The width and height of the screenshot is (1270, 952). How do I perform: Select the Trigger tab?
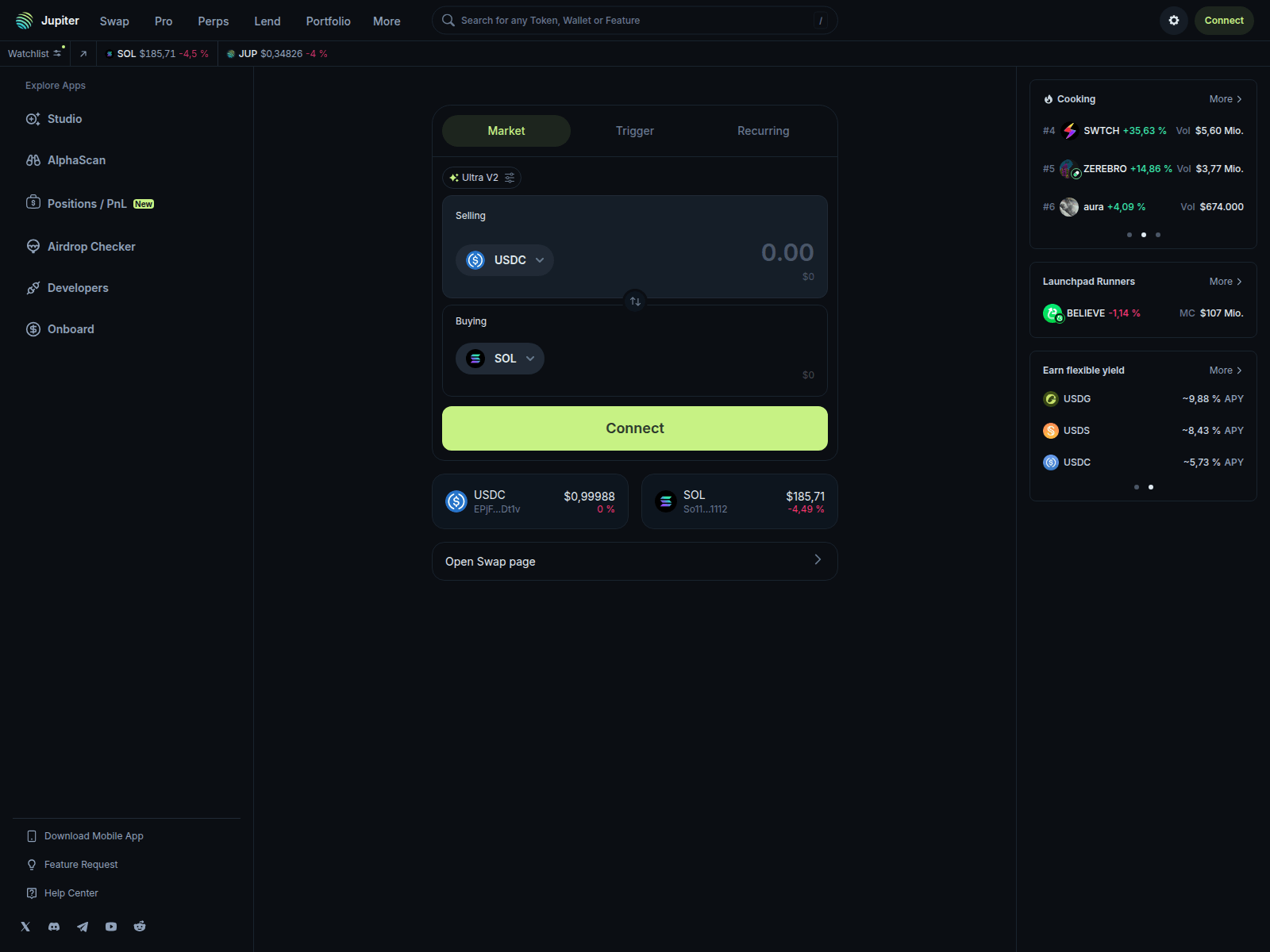tap(635, 131)
